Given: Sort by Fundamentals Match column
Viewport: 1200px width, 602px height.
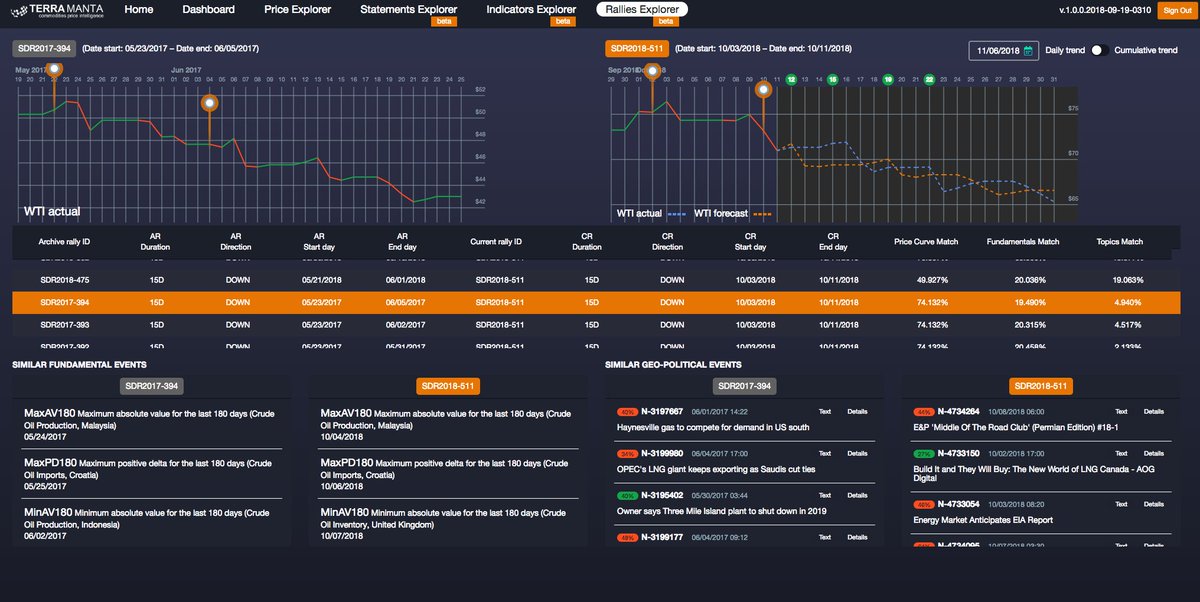Looking at the screenshot, I should point(1022,242).
